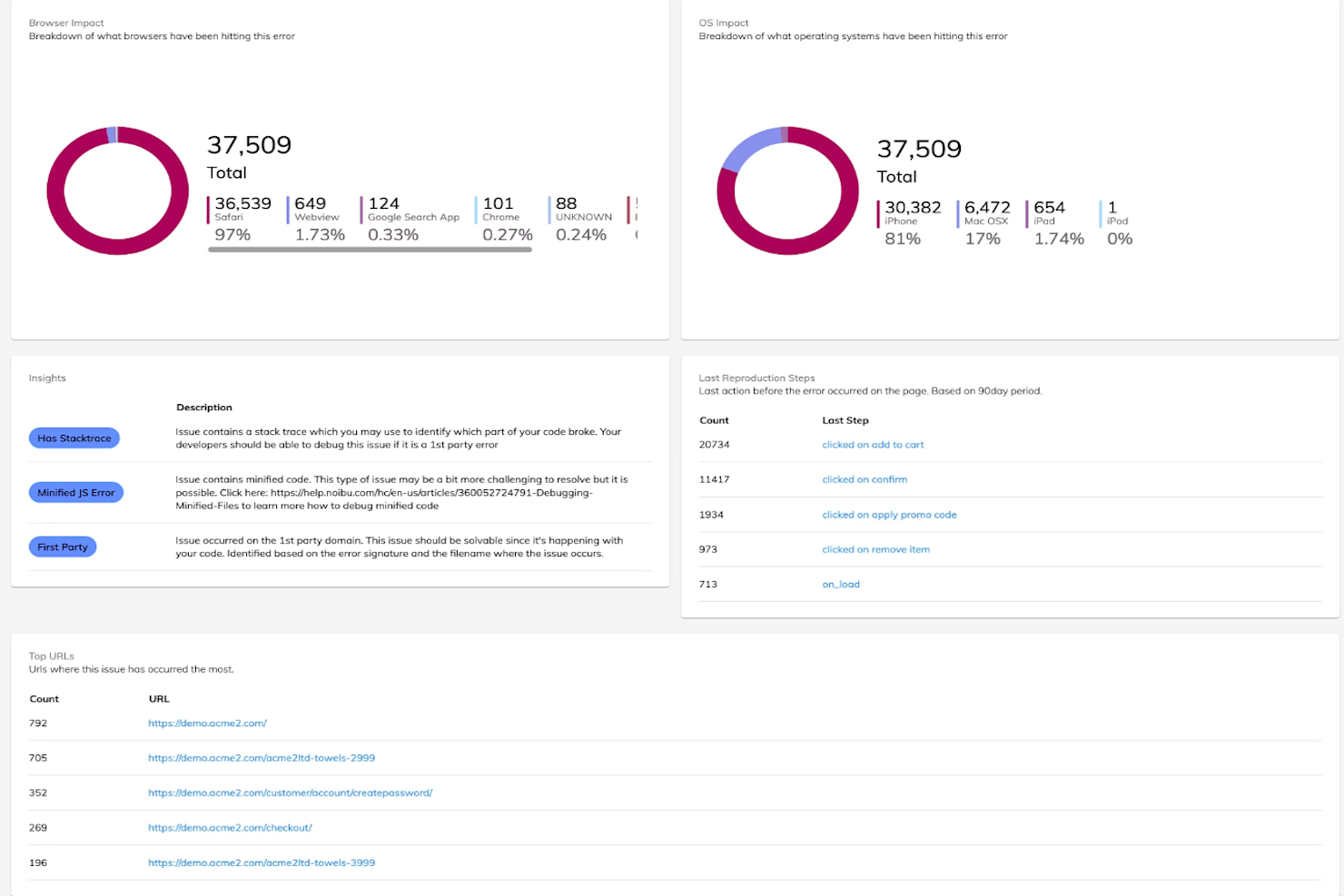
Task: Open the "on_load" reproduction step
Action: coord(840,584)
